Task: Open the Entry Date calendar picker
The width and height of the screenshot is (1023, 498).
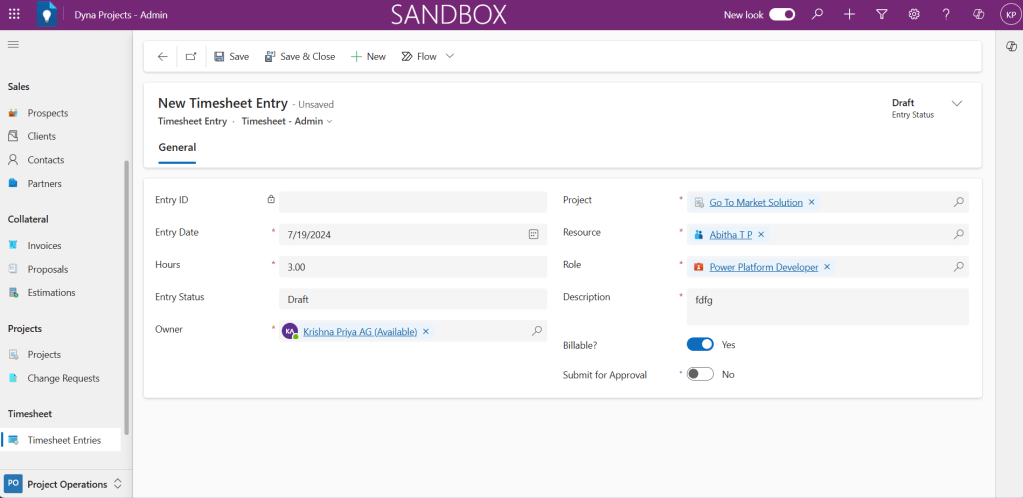Action: pyautogui.click(x=534, y=234)
